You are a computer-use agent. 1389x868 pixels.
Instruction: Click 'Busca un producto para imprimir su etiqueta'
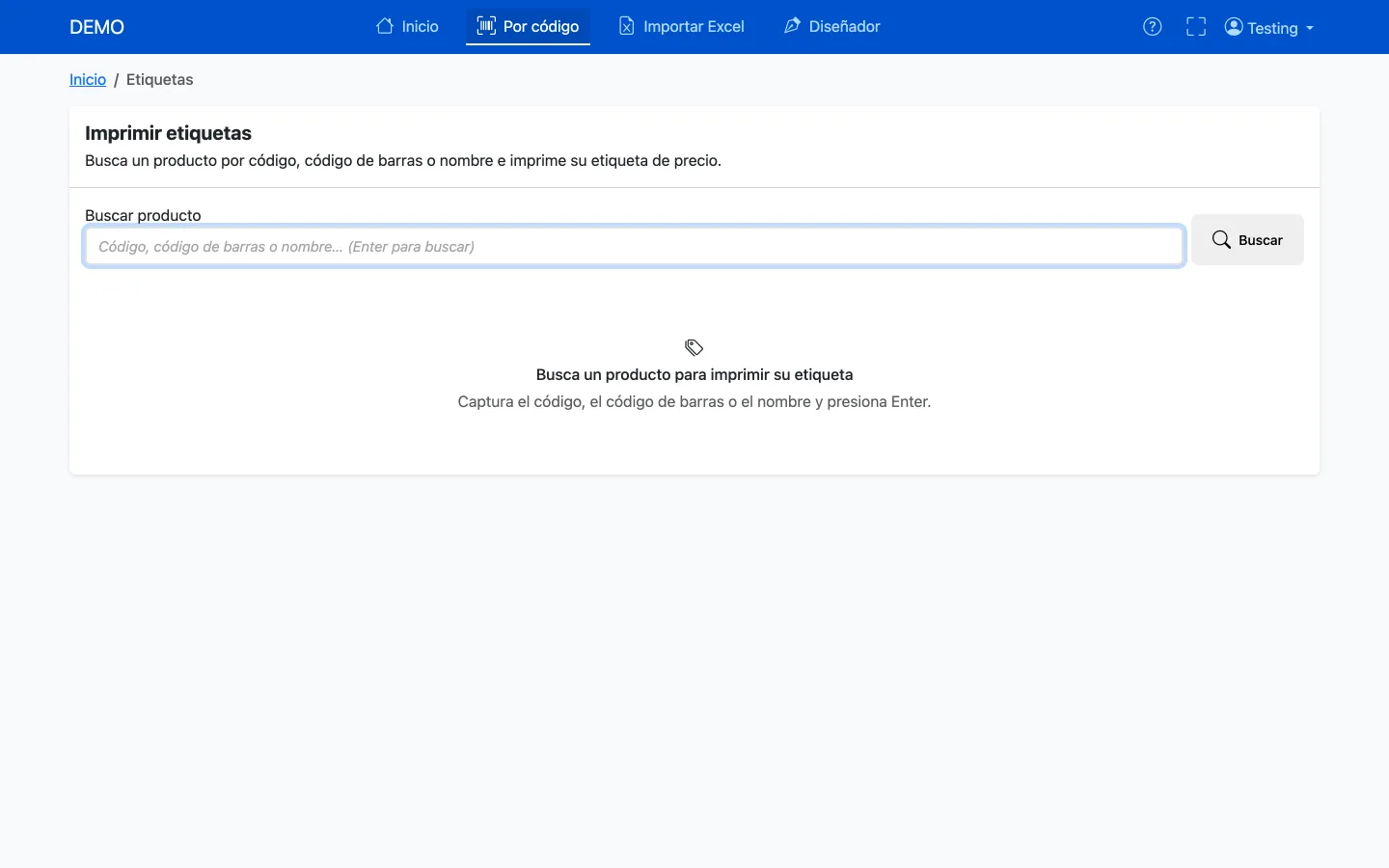click(694, 374)
